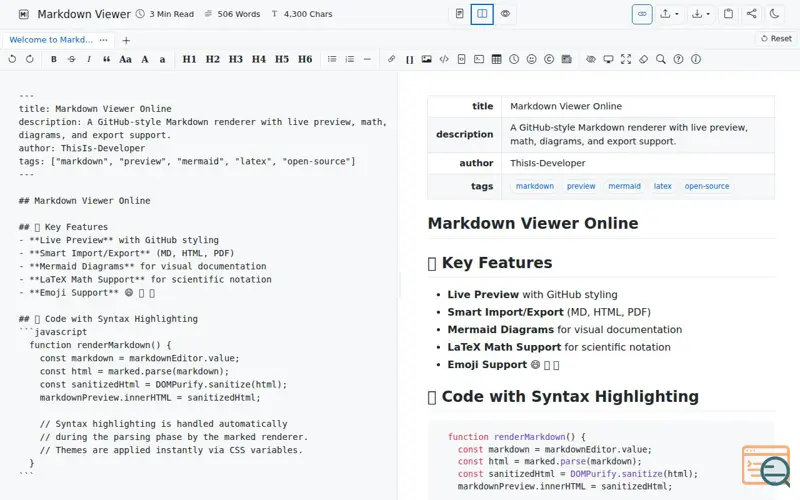Screen dimensions: 800x500
Task: Insert a Heading 6 with H6
Action: pyautogui.click(x=305, y=59)
